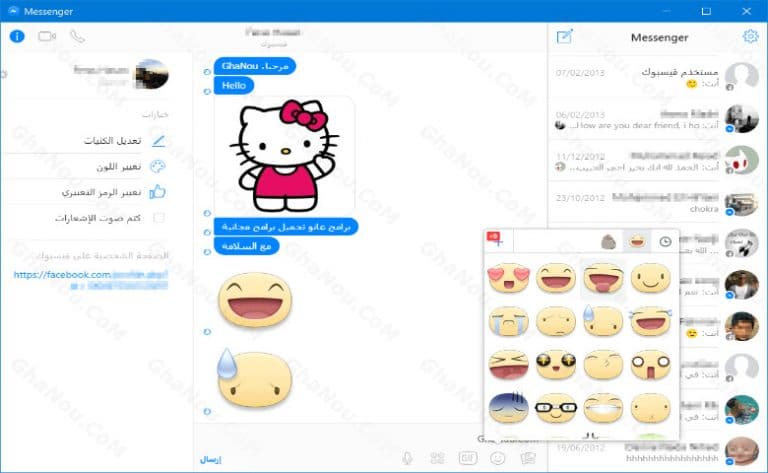
Task: Pick the star-eyes sticker in picker
Action: point(555,364)
